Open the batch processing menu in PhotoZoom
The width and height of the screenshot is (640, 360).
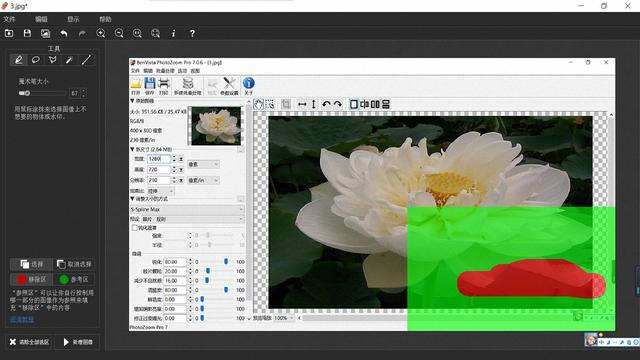point(165,71)
